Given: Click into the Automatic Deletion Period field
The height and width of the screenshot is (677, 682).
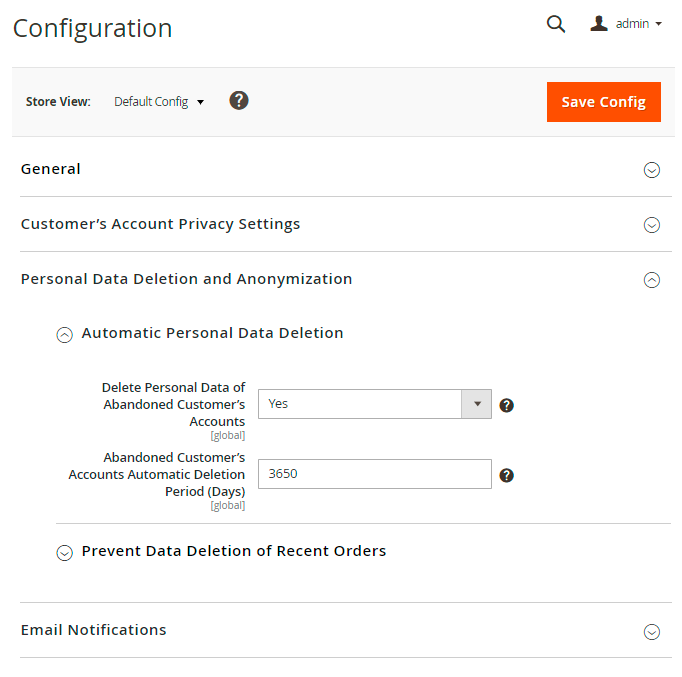Looking at the screenshot, I should (374, 474).
